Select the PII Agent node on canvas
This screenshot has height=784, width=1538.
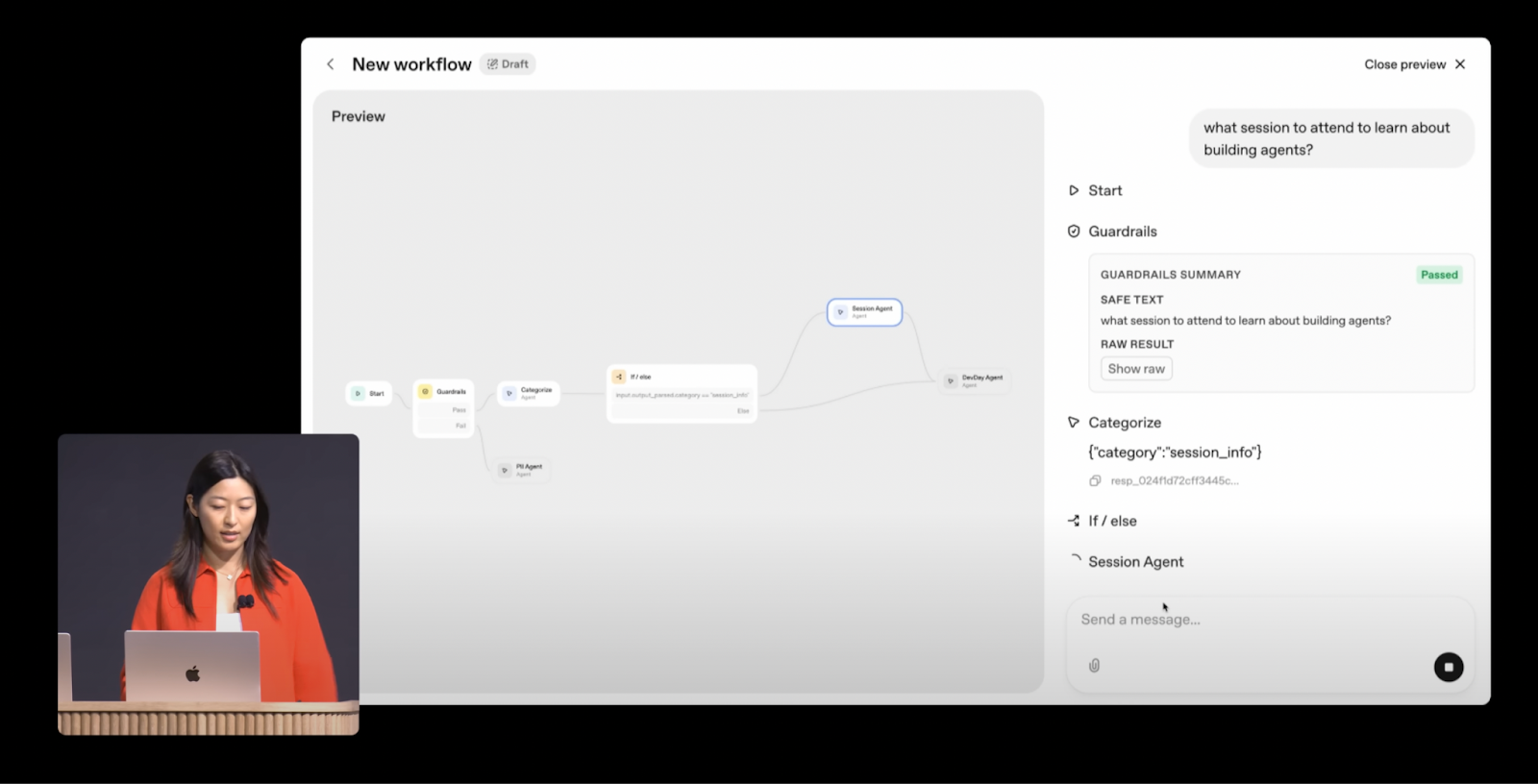tap(521, 470)
